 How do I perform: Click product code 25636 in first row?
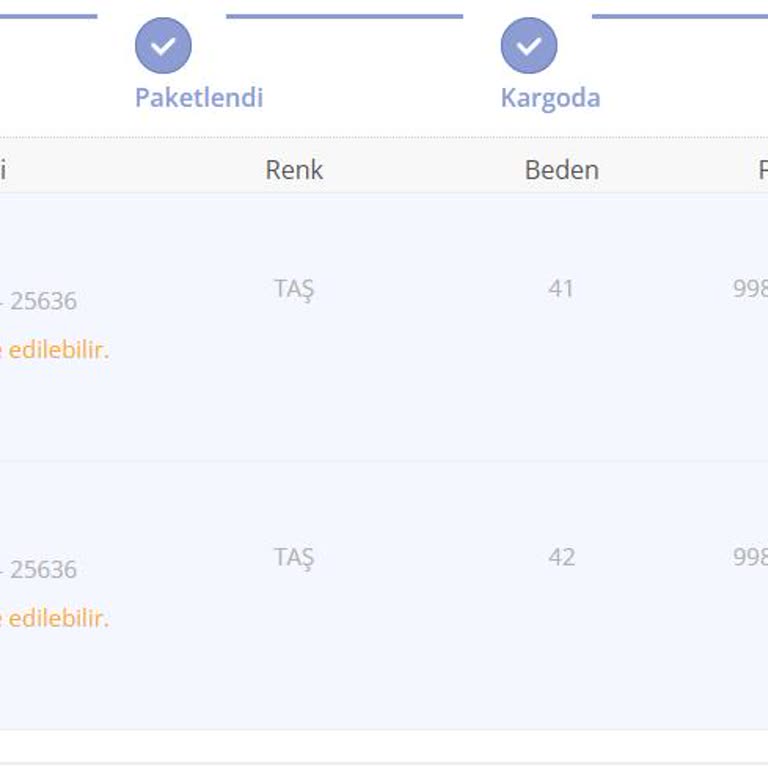point(43,301)
